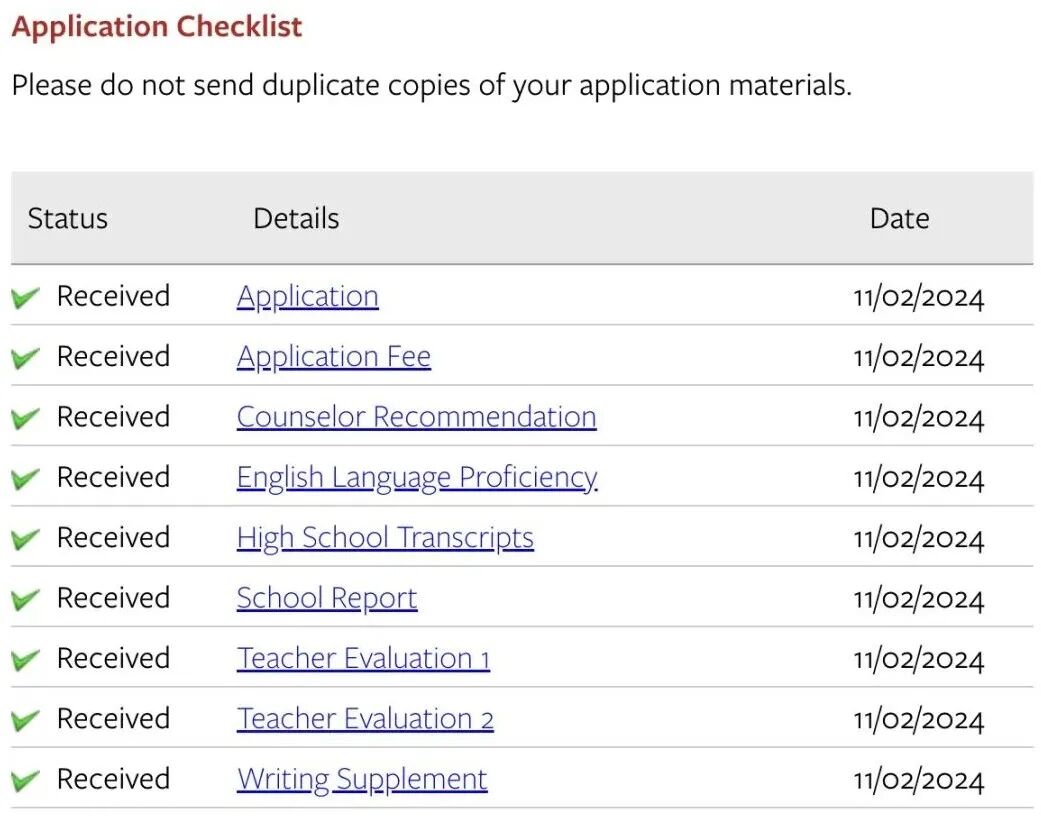Click the green checkmark beside Application row
The width and height of the screenshot is (1041, 818).
(x=26, y=297)
